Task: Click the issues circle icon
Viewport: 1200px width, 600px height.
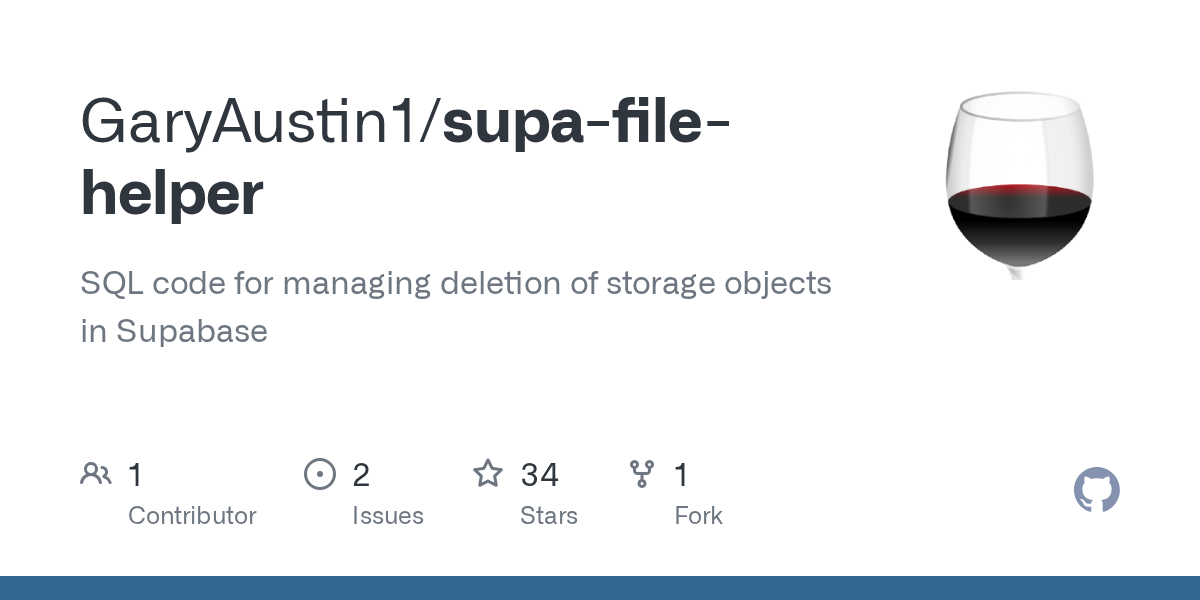Action: [x=319, y=474]
